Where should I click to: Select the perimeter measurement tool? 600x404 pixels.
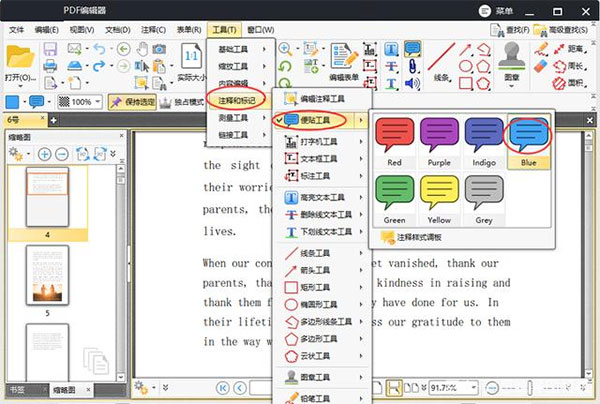pyautogui.click(x=570, y=66)
